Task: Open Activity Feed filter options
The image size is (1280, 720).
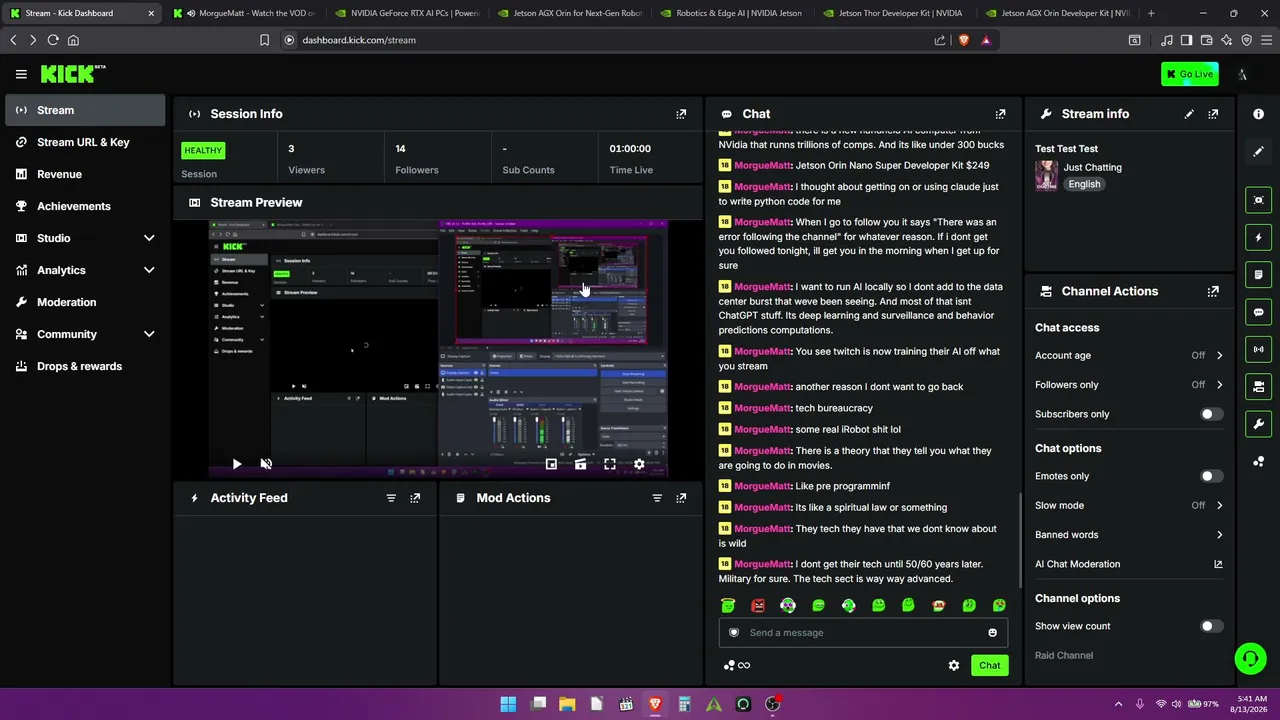Action: coord(391,498)
